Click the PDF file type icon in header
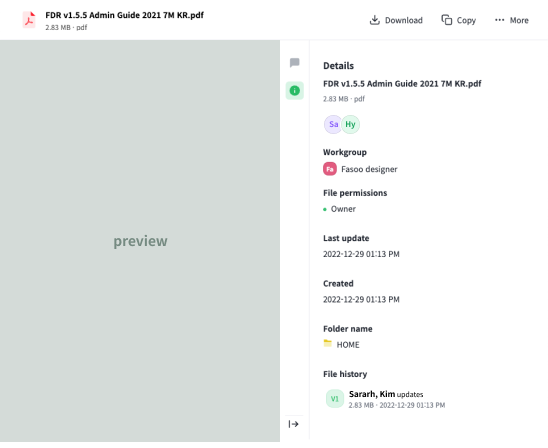Image resolution: width=548 pixels, height=448 pixels. (29, 20)
